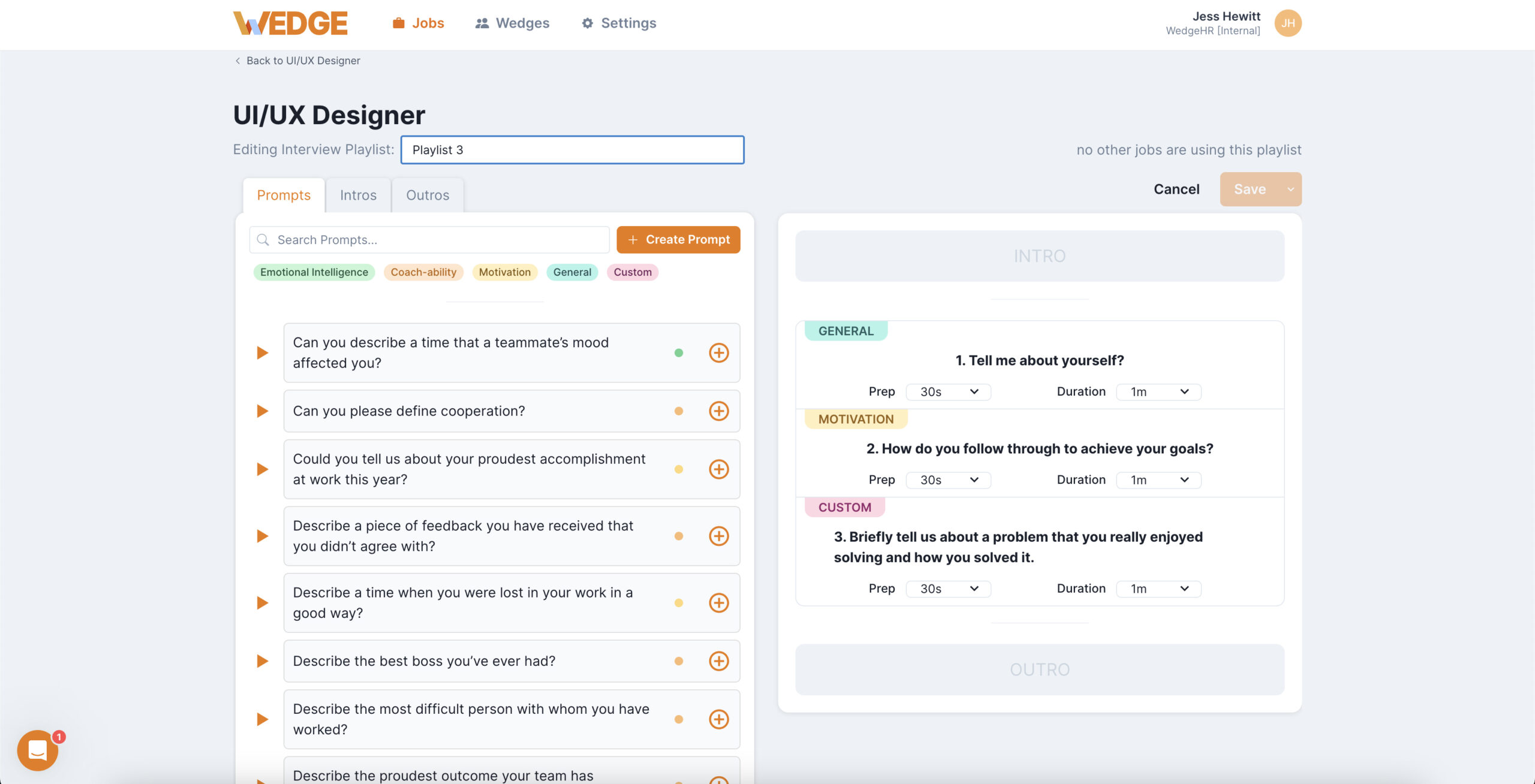Play the teammate's mood prompt
Image resolution: width=1535 pixels, height=784 pixels.
point(262,352)
